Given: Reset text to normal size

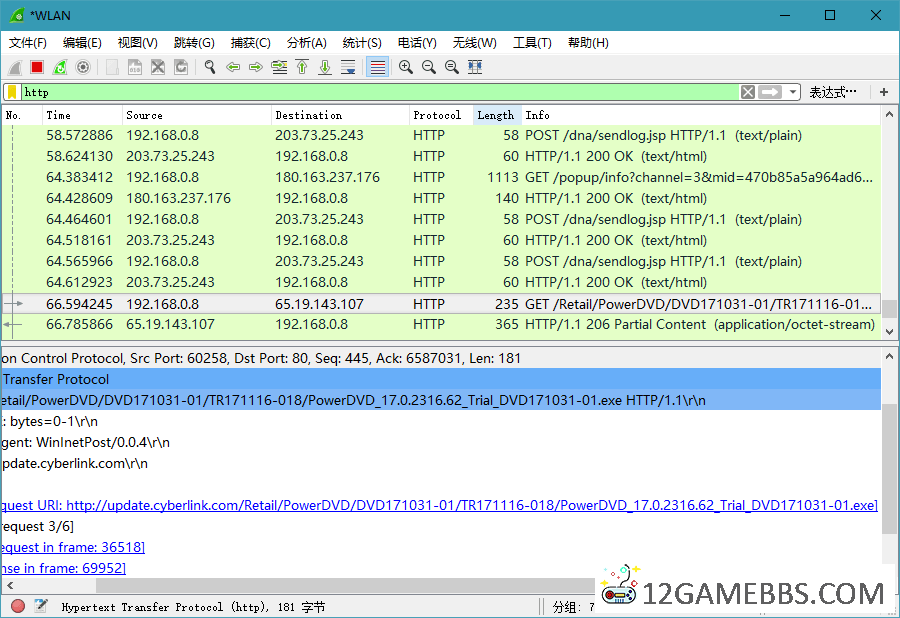Looking at the screenshot, I should coord(452,68).
